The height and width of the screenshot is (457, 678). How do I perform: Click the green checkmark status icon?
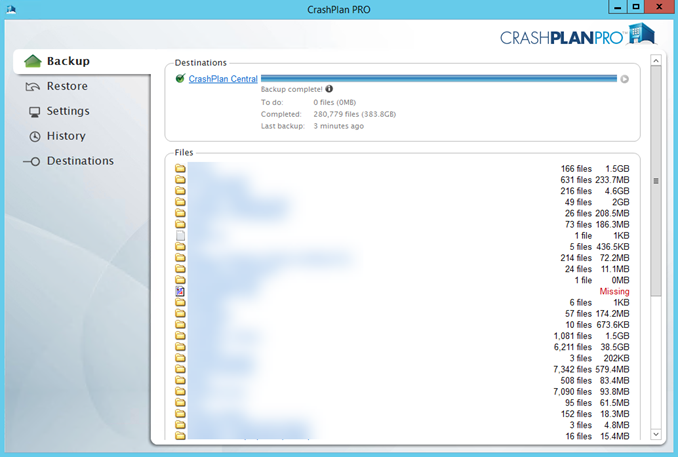[180, 78]
